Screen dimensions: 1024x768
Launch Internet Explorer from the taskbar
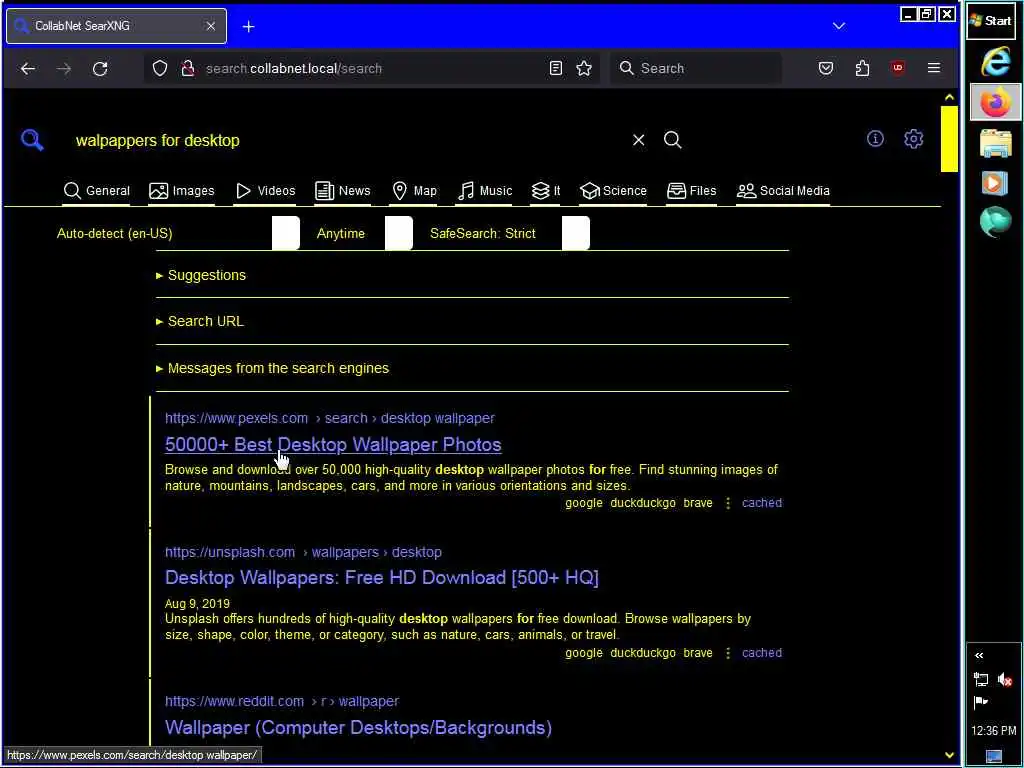pyautogui.click(x=995, y=63)
